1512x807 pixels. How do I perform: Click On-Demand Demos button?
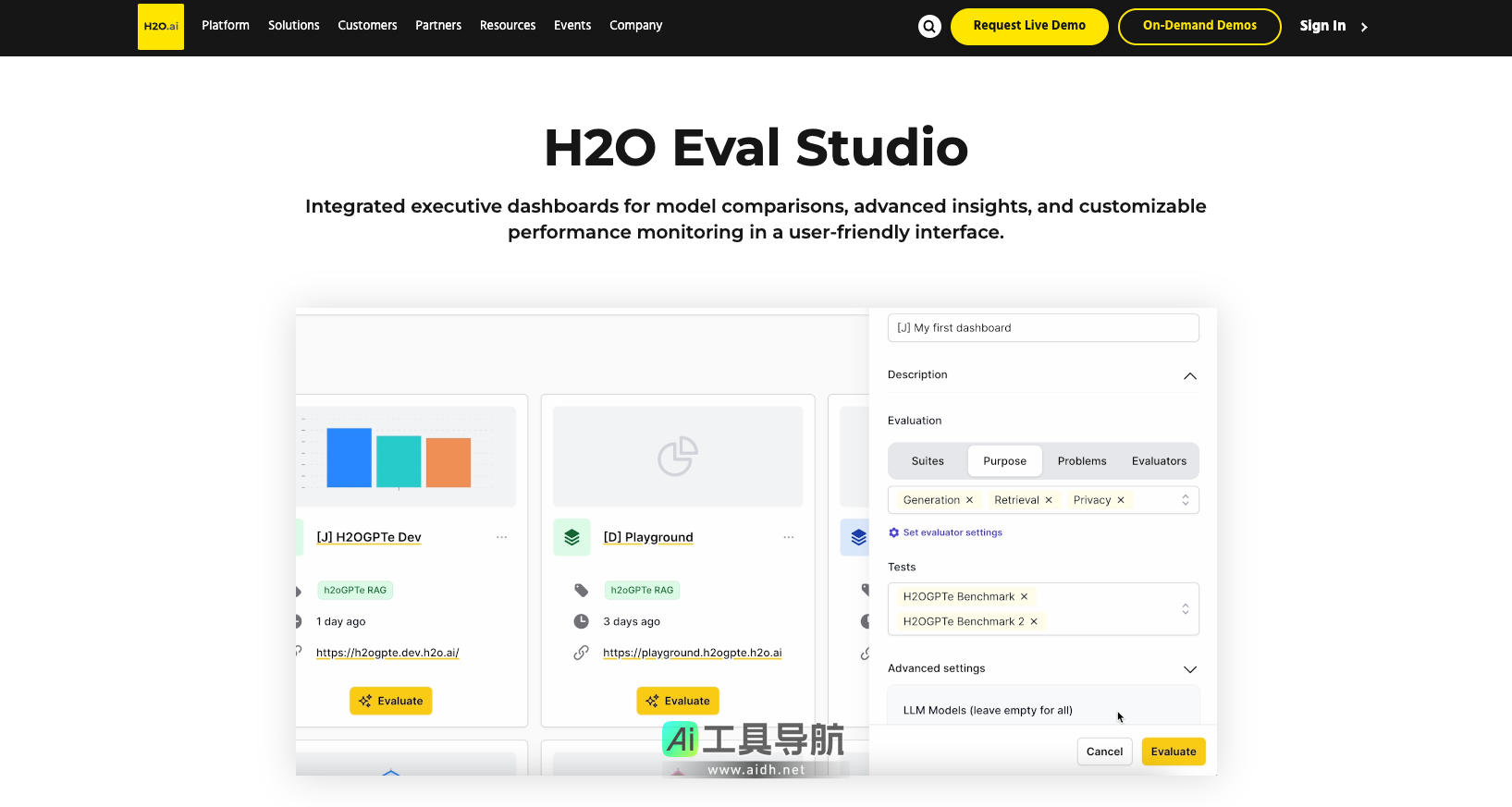(1199, 27)
